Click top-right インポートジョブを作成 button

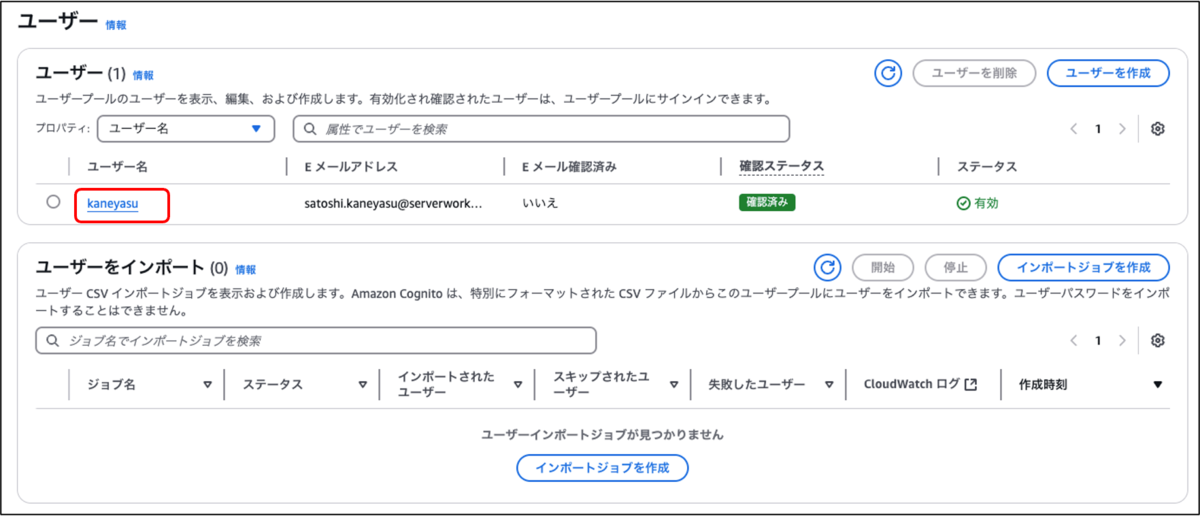(x=1084, y=267)
